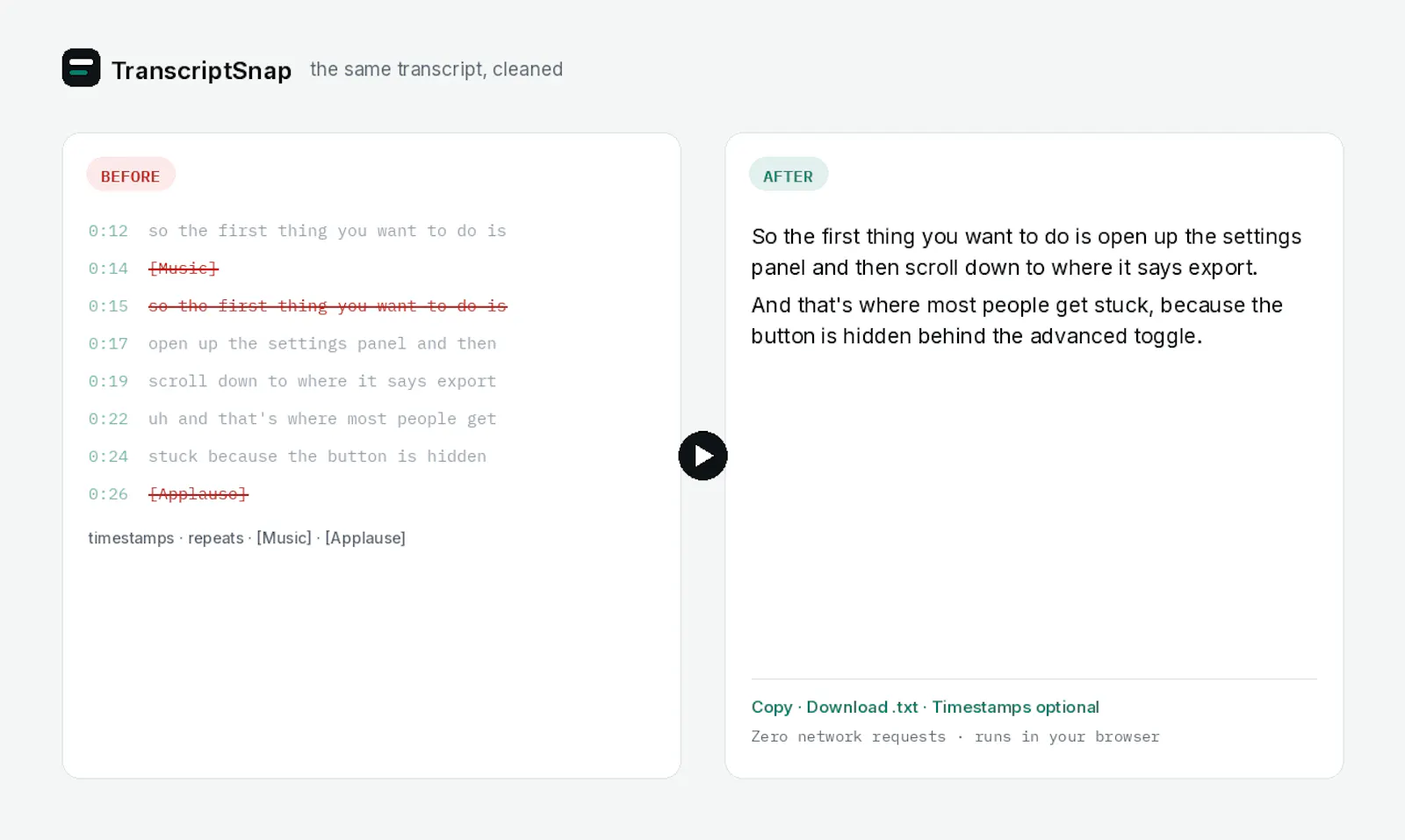
Task: Click the struck-through [Music] line
Action: (184, 269)
